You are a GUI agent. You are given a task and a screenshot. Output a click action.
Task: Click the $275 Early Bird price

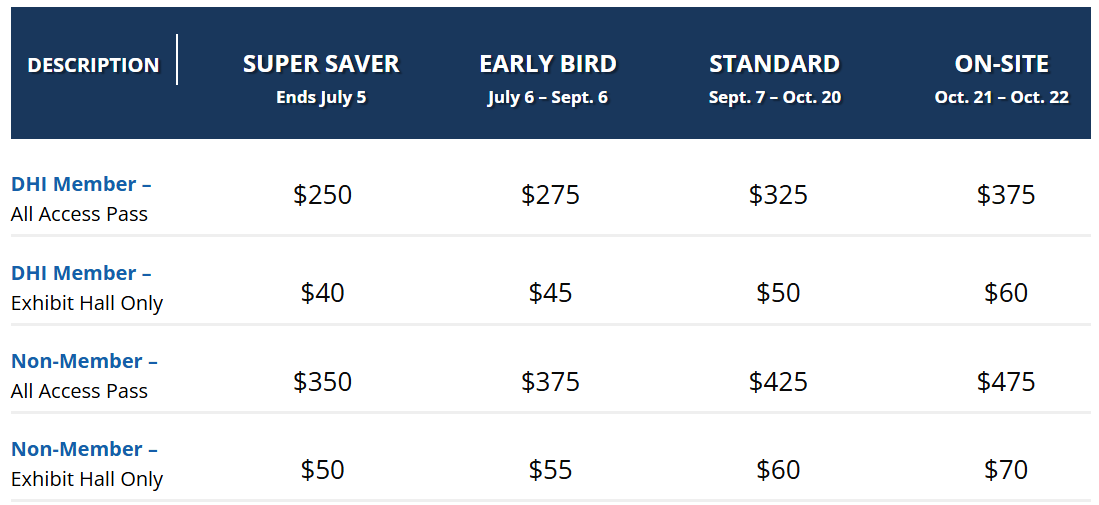[550, 195]
